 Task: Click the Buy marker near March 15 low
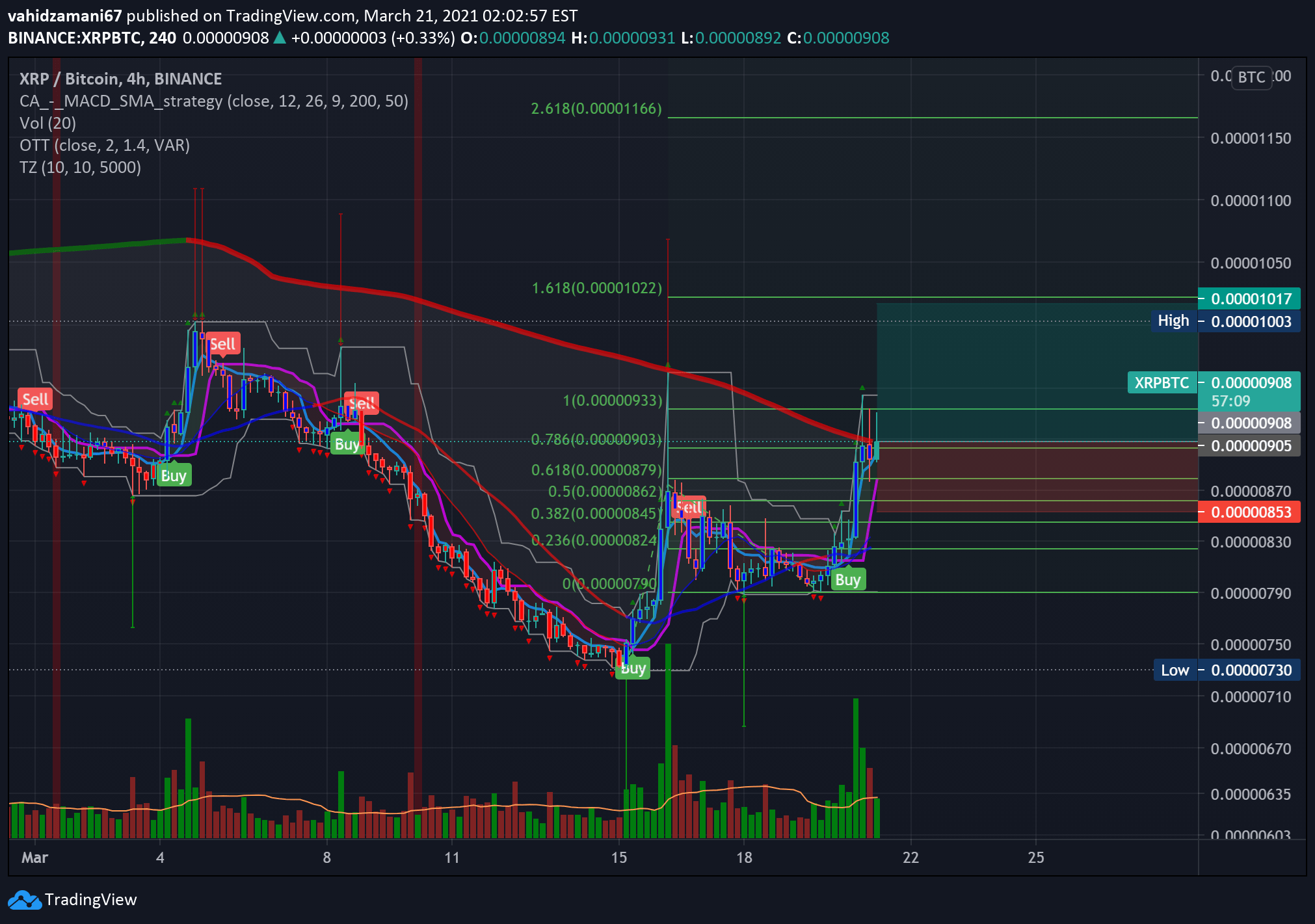click(x=633, y=668)
